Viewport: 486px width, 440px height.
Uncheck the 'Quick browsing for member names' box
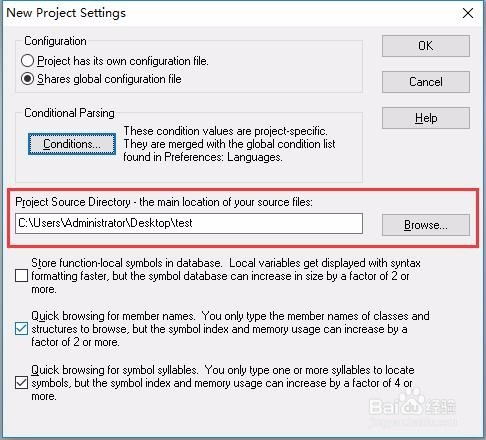tap(21, 329)
